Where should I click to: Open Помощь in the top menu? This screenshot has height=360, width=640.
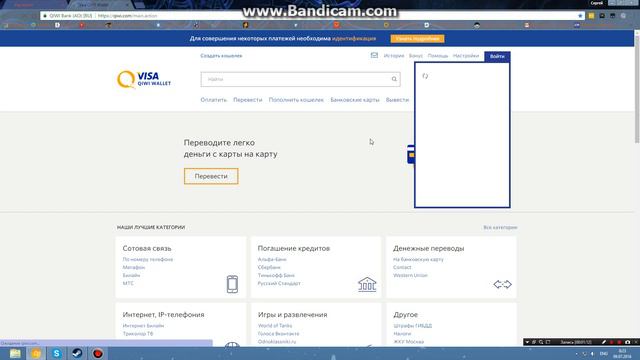[x=438, y=56]
